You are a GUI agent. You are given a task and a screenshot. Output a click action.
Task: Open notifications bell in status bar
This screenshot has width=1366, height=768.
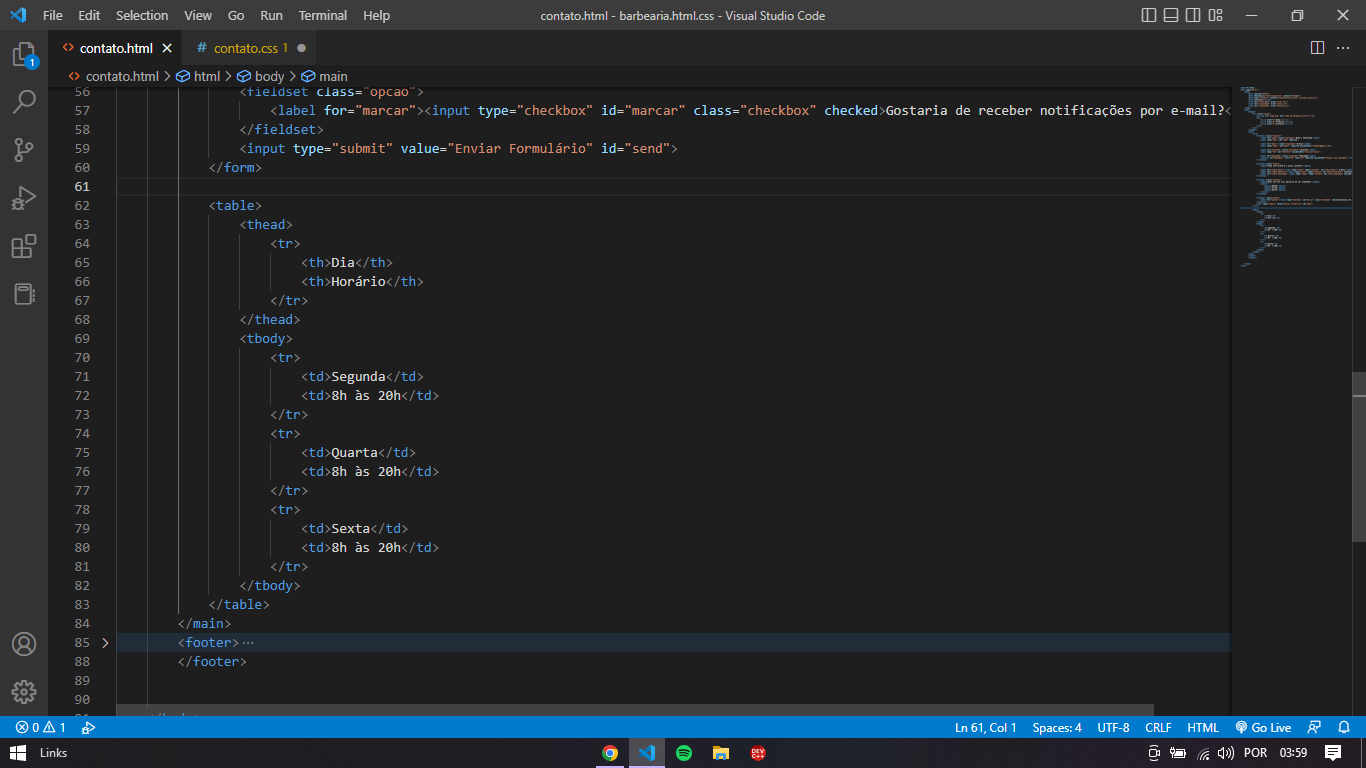(x=1345, y=728)
